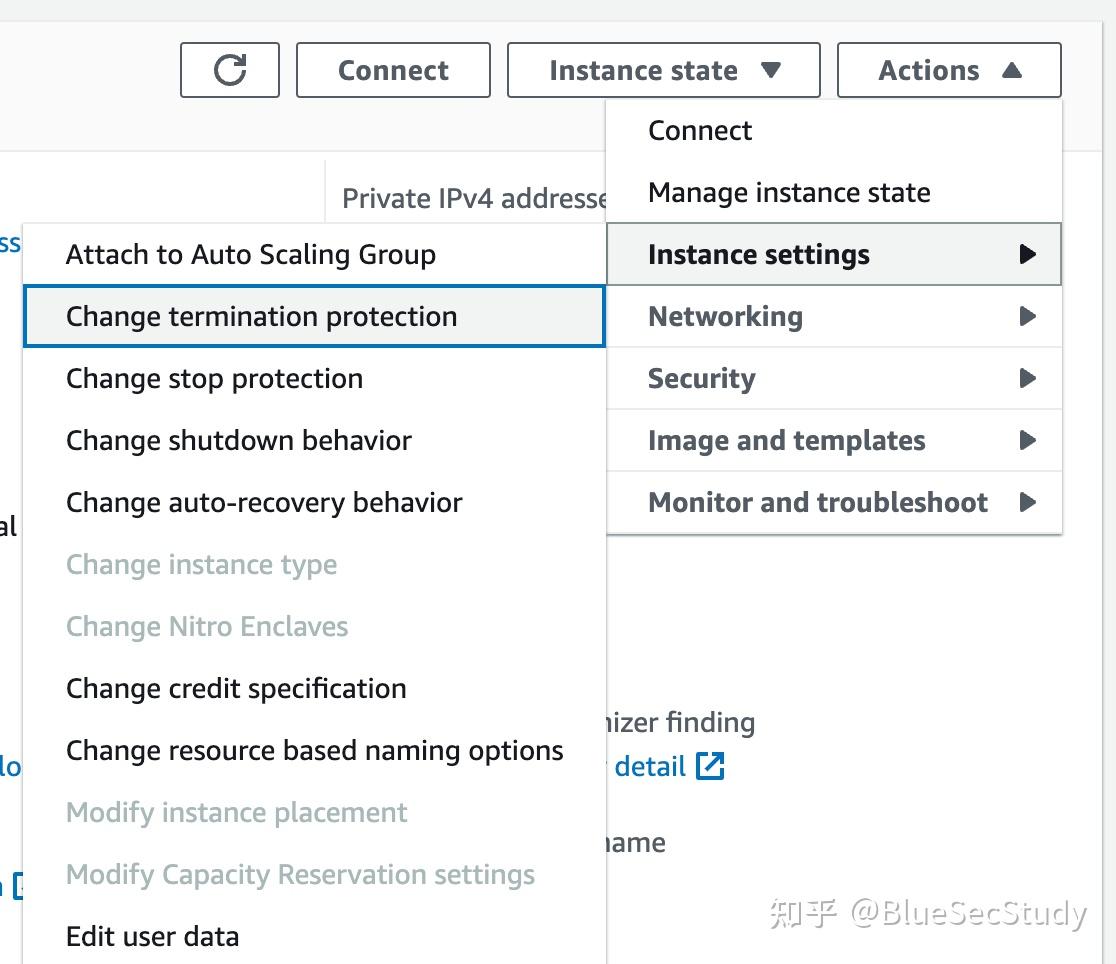Open external link icon beside detail
1116x964 pixels.
pyautogui.click(x=710, y=766)
